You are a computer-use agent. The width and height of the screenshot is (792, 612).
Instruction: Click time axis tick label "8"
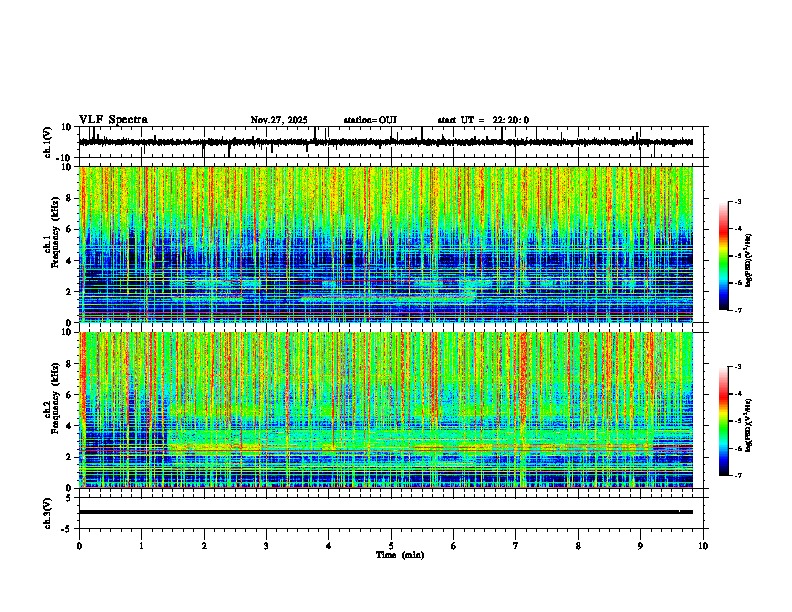(578, 546)
